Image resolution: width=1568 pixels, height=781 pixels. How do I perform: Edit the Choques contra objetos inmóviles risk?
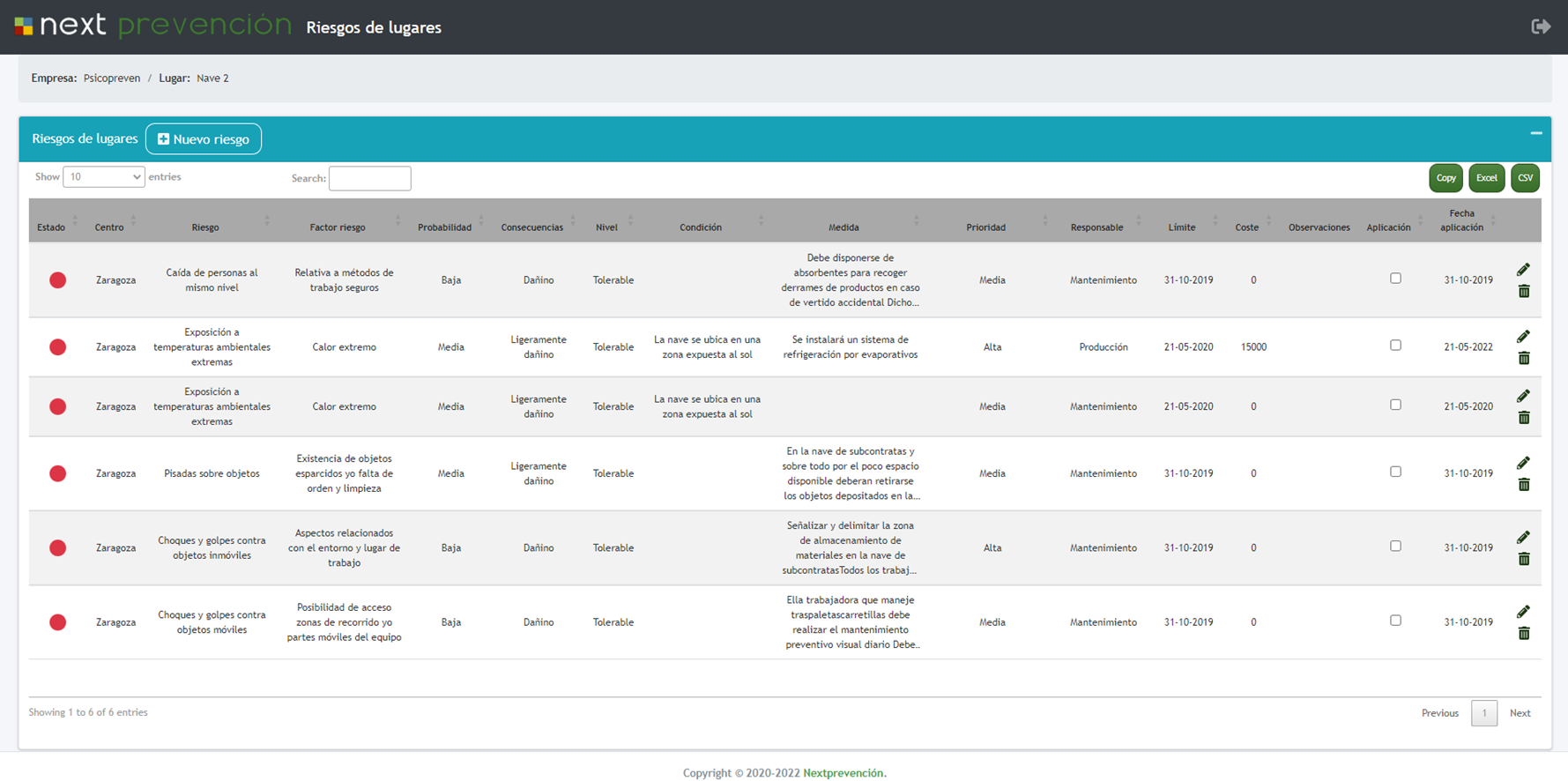1523,538
